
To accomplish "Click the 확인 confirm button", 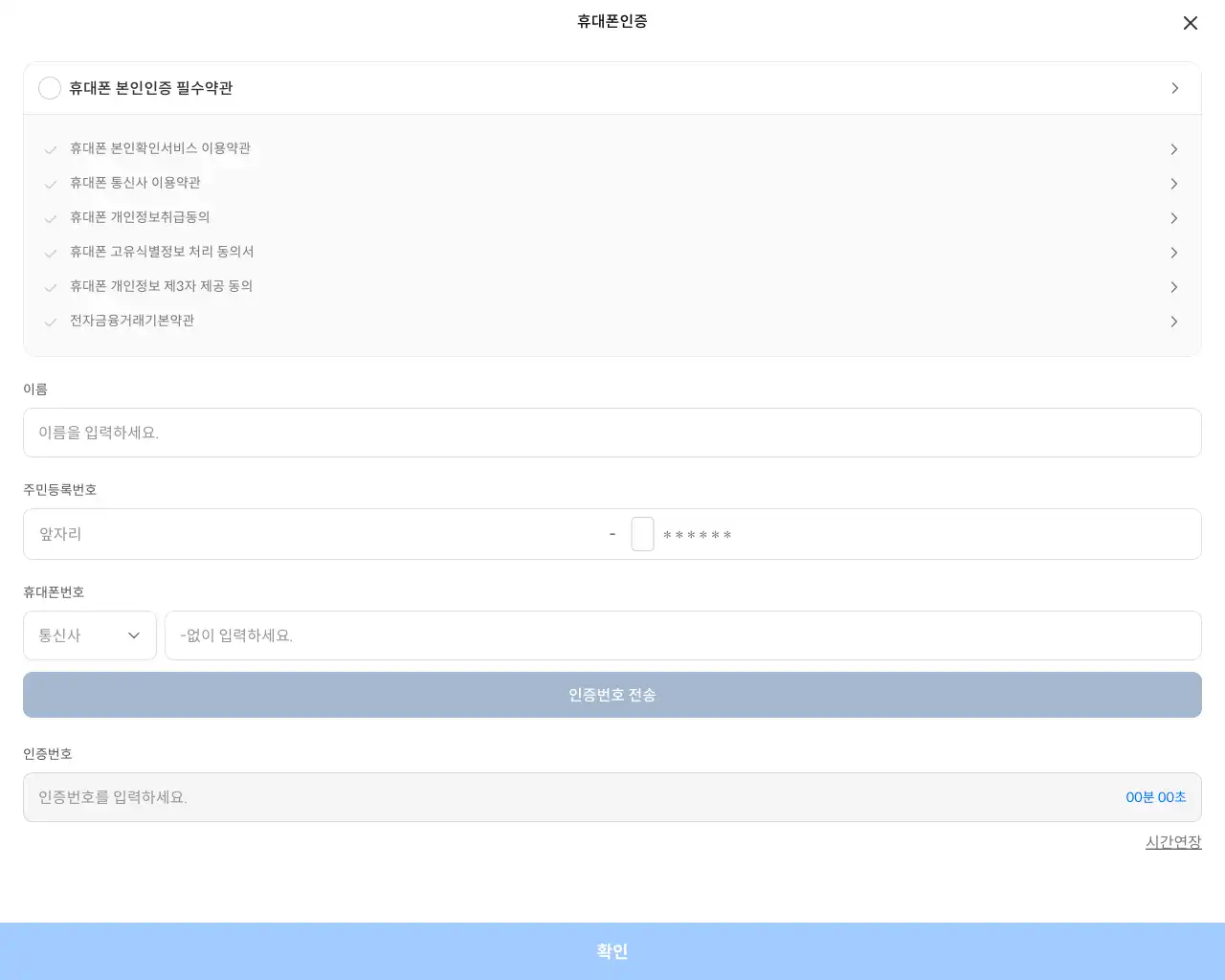I will (612, 951).
